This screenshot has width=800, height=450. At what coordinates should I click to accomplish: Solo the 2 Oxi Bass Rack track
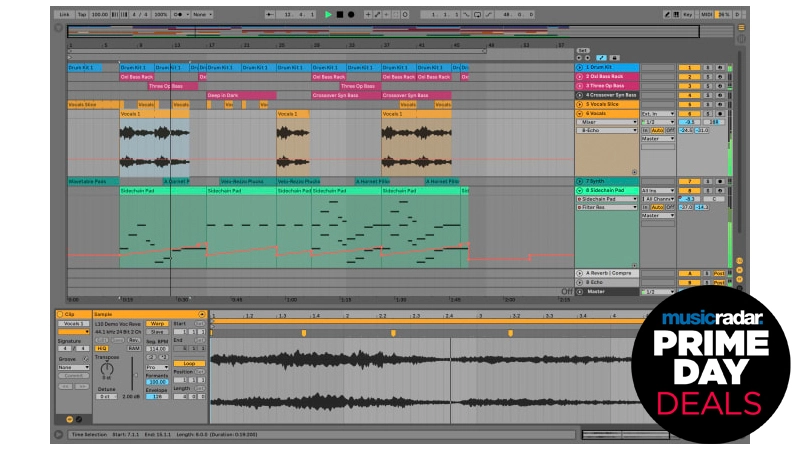[708, 77]
